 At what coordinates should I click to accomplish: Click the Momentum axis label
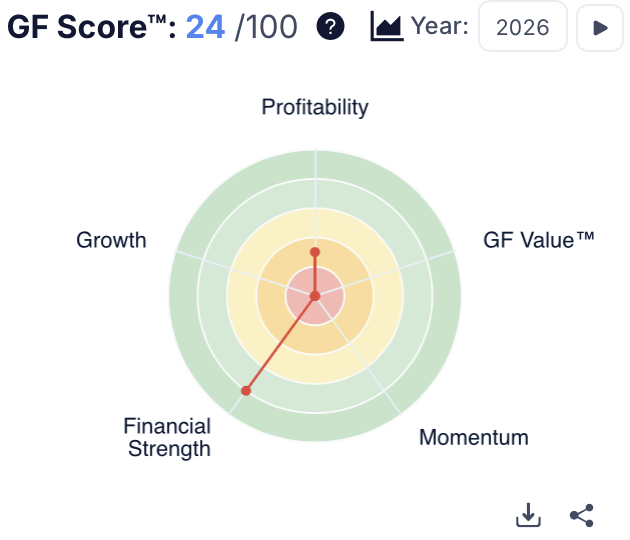(x=473, y=437)
